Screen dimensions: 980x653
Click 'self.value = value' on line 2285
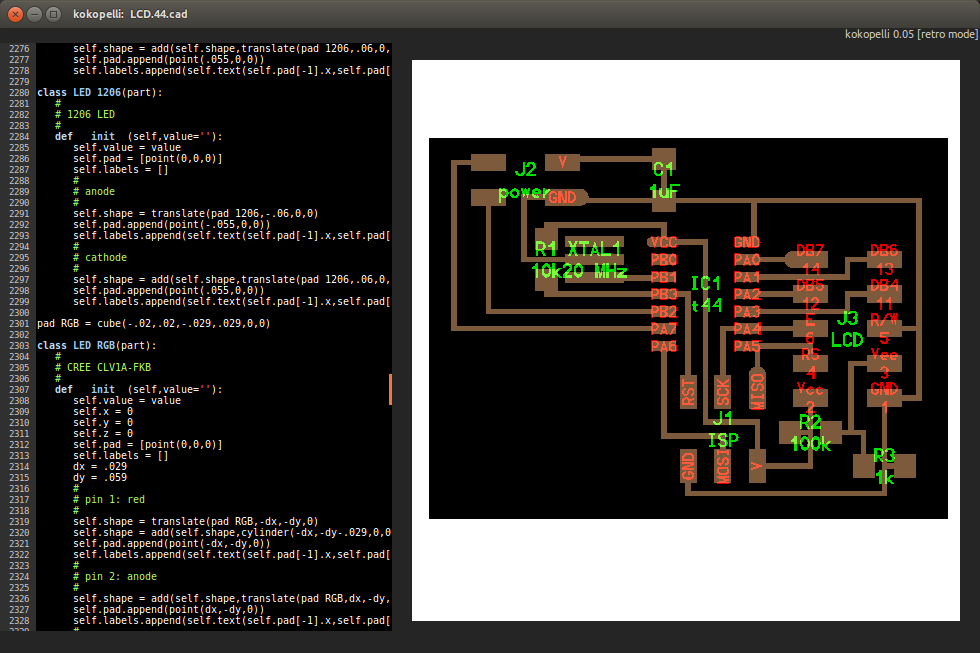point(127,147)
